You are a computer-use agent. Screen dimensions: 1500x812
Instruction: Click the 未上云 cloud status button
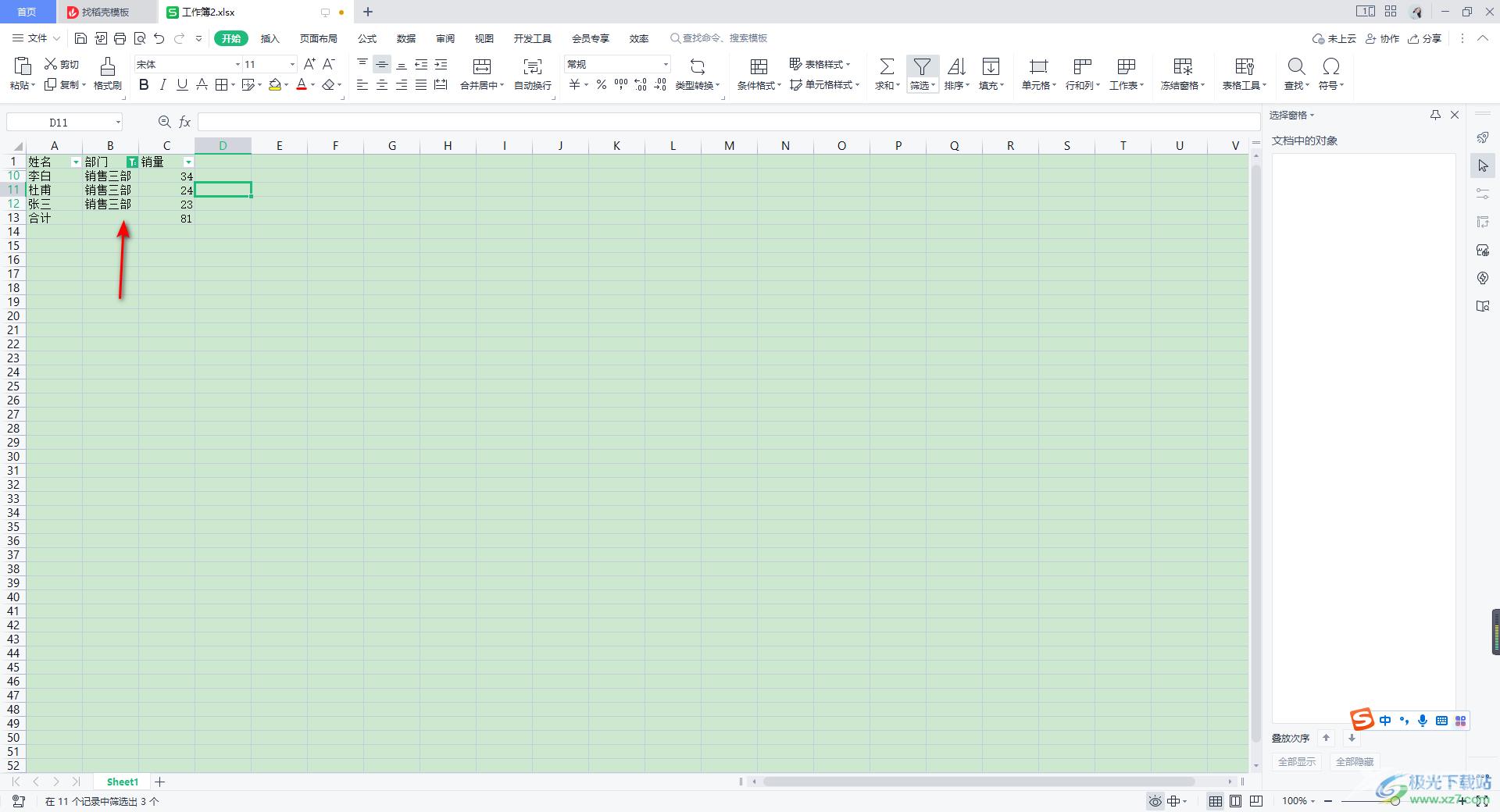pyautogui.click(x=1334, y=38)
